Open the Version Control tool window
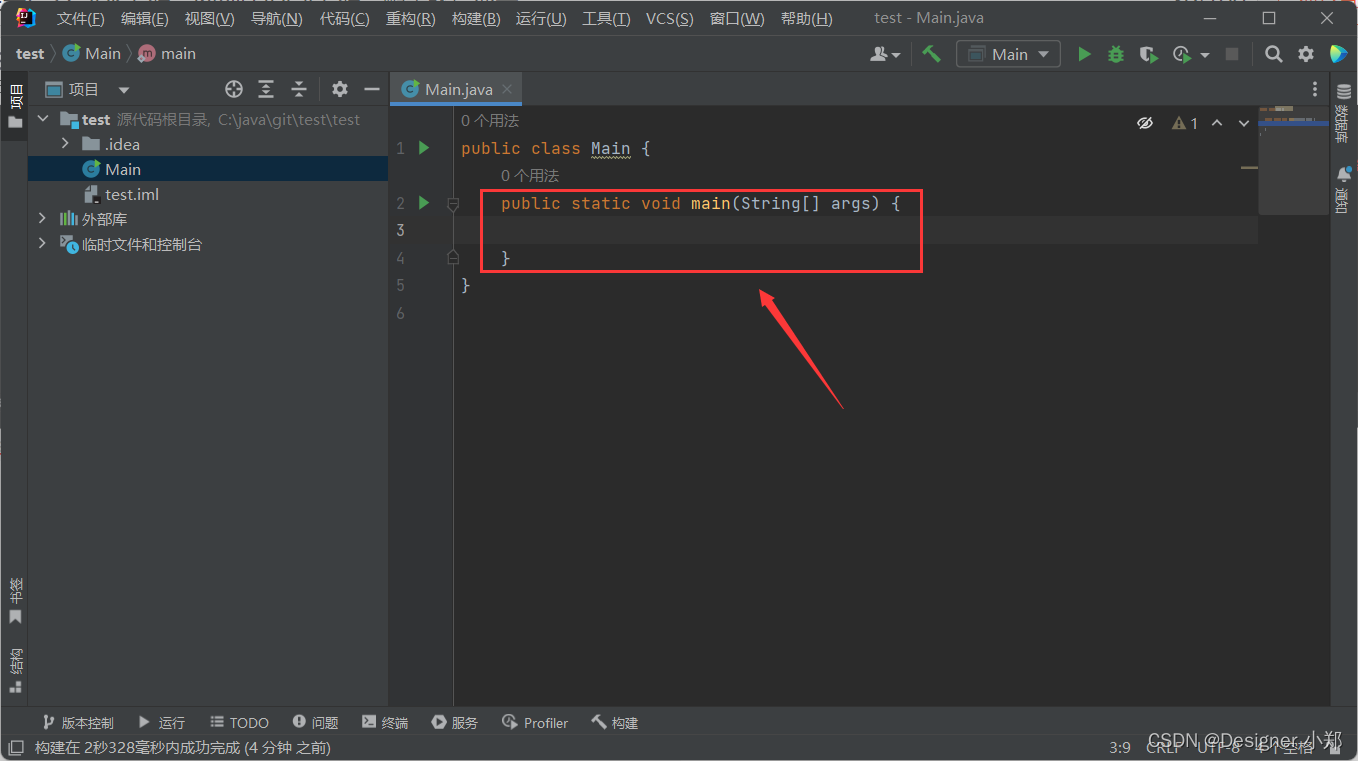1358x761 pixels. [x=78, y=722]
